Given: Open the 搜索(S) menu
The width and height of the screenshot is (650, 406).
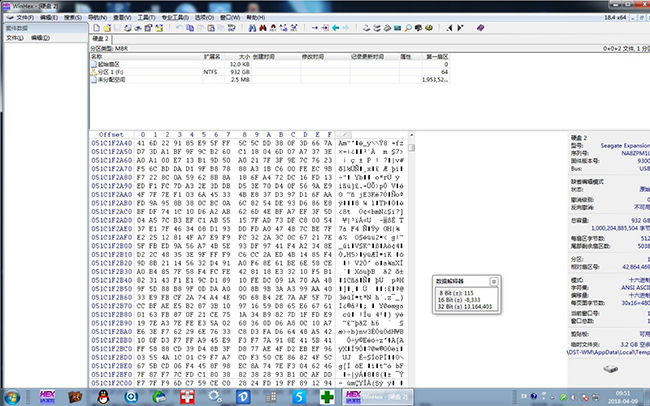Looking at the screenshot, I should tap(73, 17).
